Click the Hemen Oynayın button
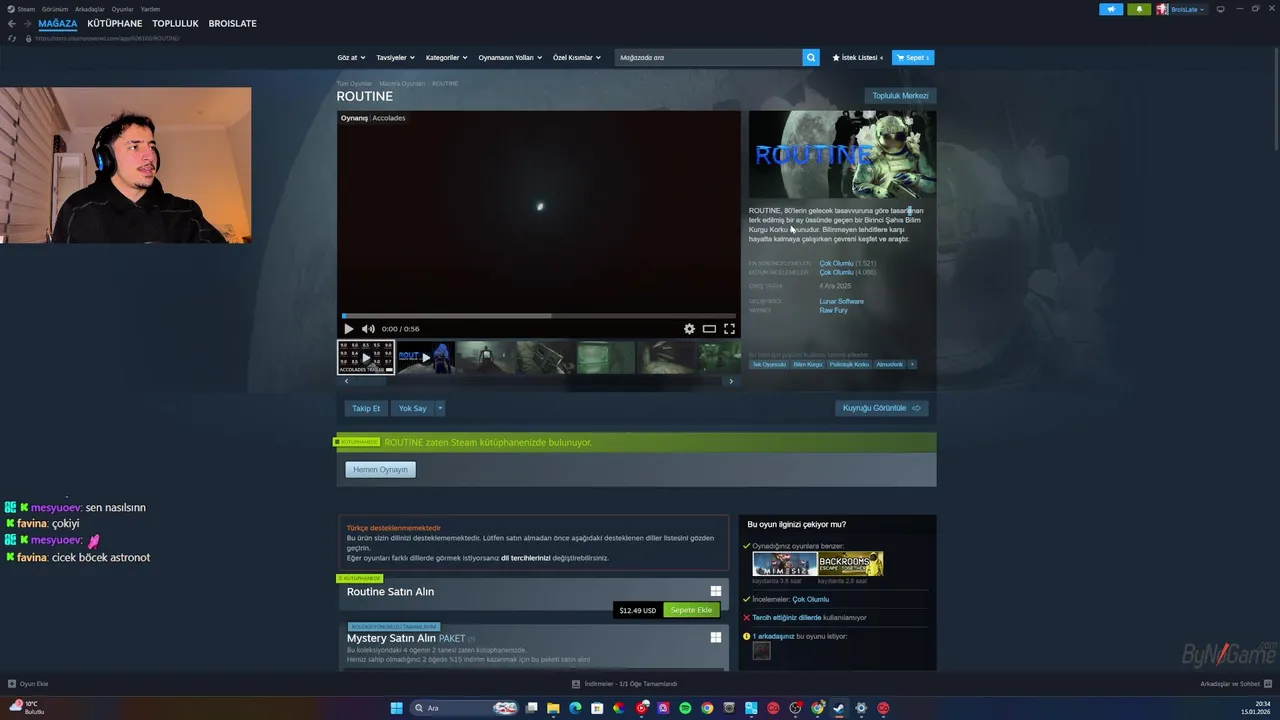This screenshot has width=1280, height=720. tap(380, 469)
